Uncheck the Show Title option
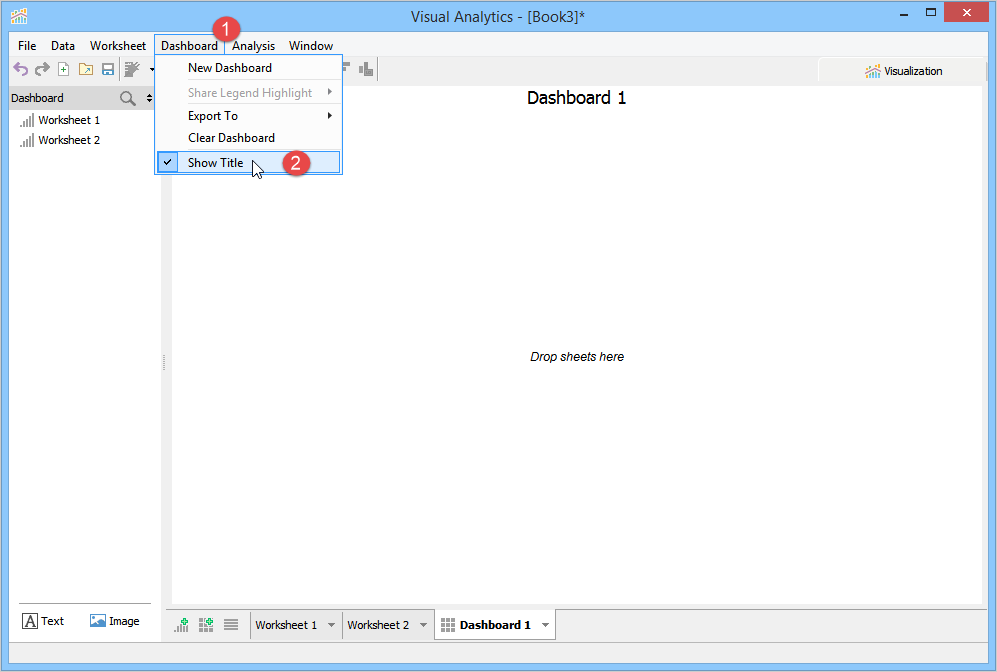 click(x=248, y=163)
